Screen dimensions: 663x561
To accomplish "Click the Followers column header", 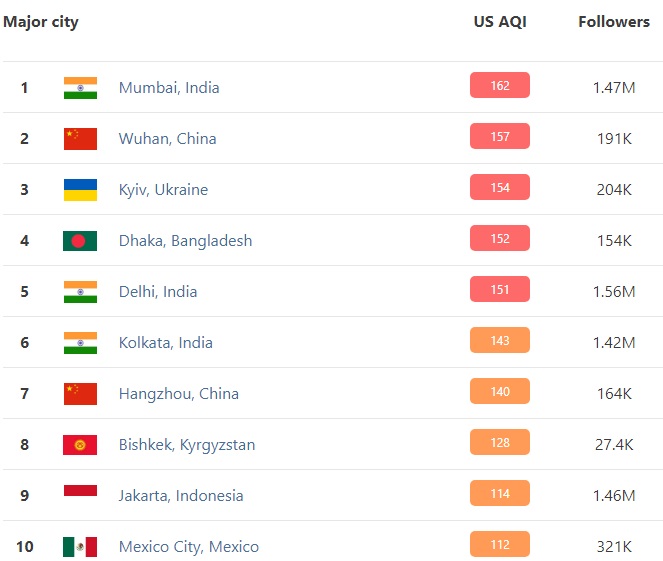I will (614, 22).
